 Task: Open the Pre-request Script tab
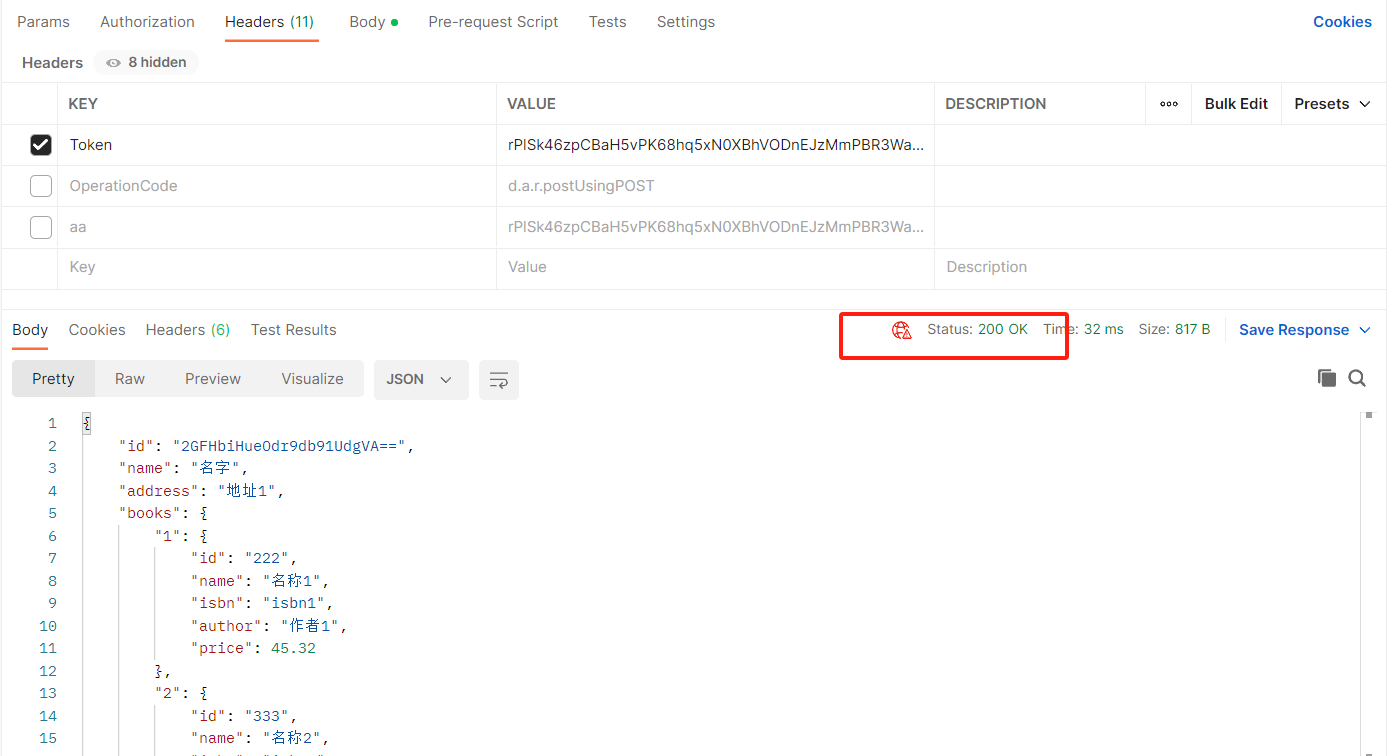click(493, 22)
